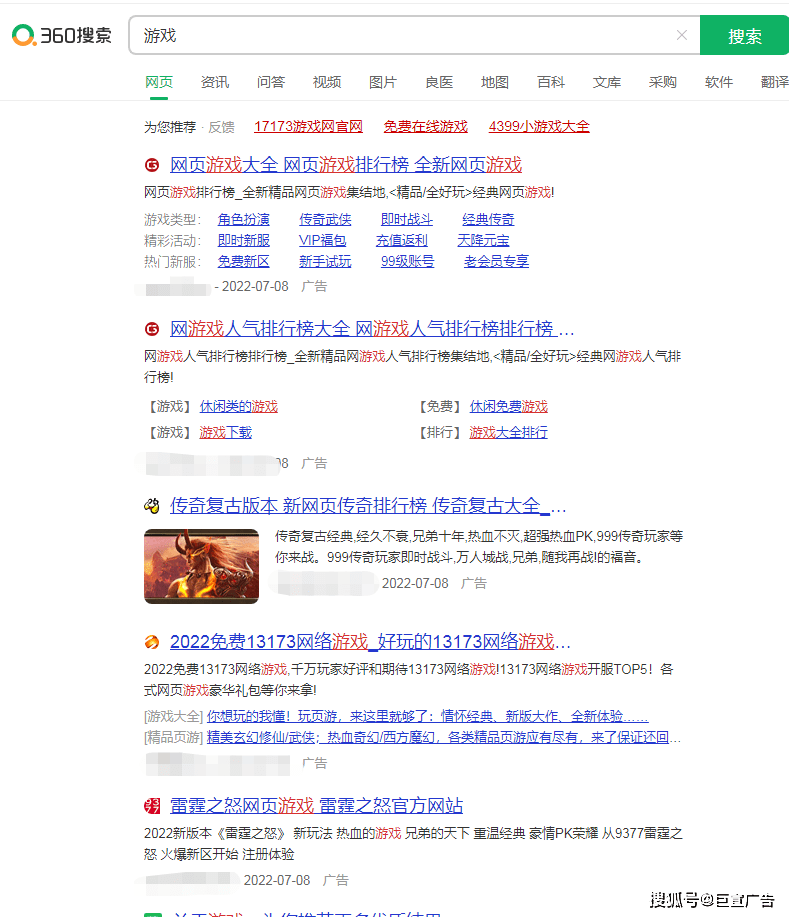Click the 反馈 link
This screenshot has height=917, width=789.
pos(222,127)
